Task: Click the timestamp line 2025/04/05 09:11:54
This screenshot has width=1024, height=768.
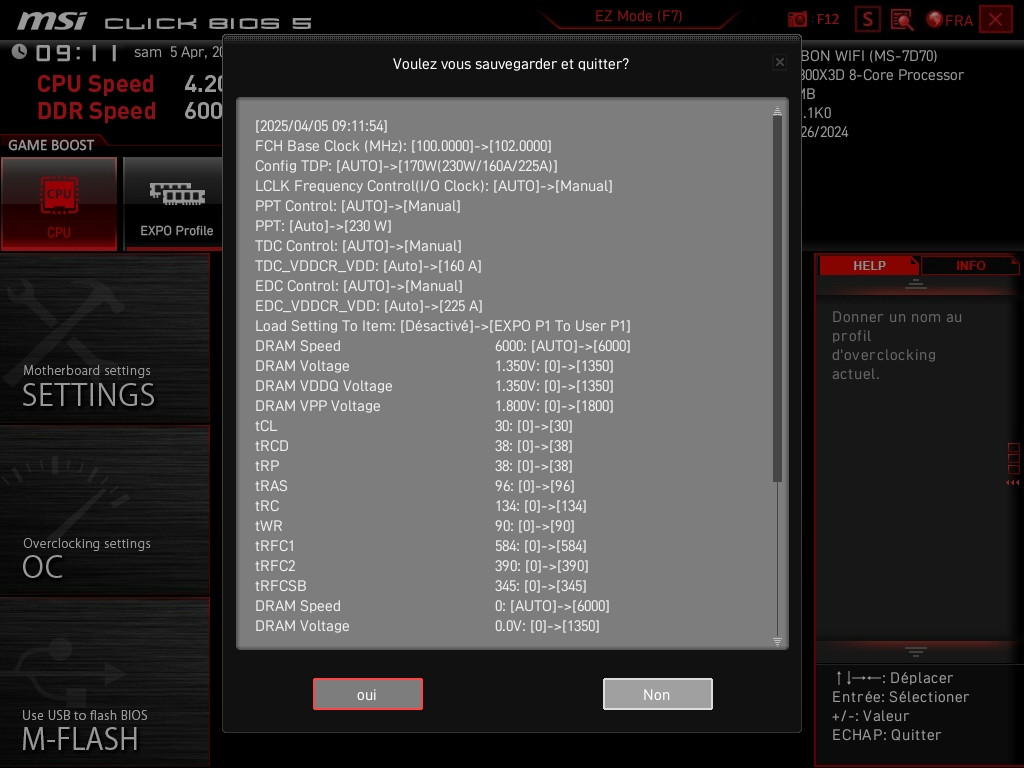Action: click(x=321, y=126)
